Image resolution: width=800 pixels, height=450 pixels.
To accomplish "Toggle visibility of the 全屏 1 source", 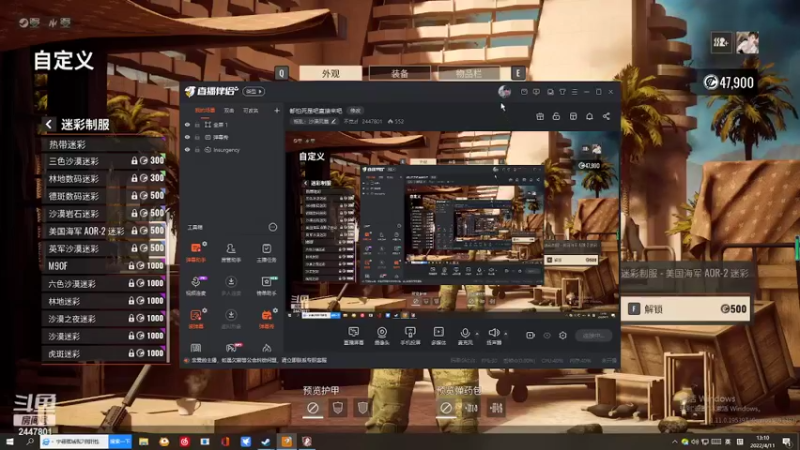I will pyautogui.click(x=187, y=124).
